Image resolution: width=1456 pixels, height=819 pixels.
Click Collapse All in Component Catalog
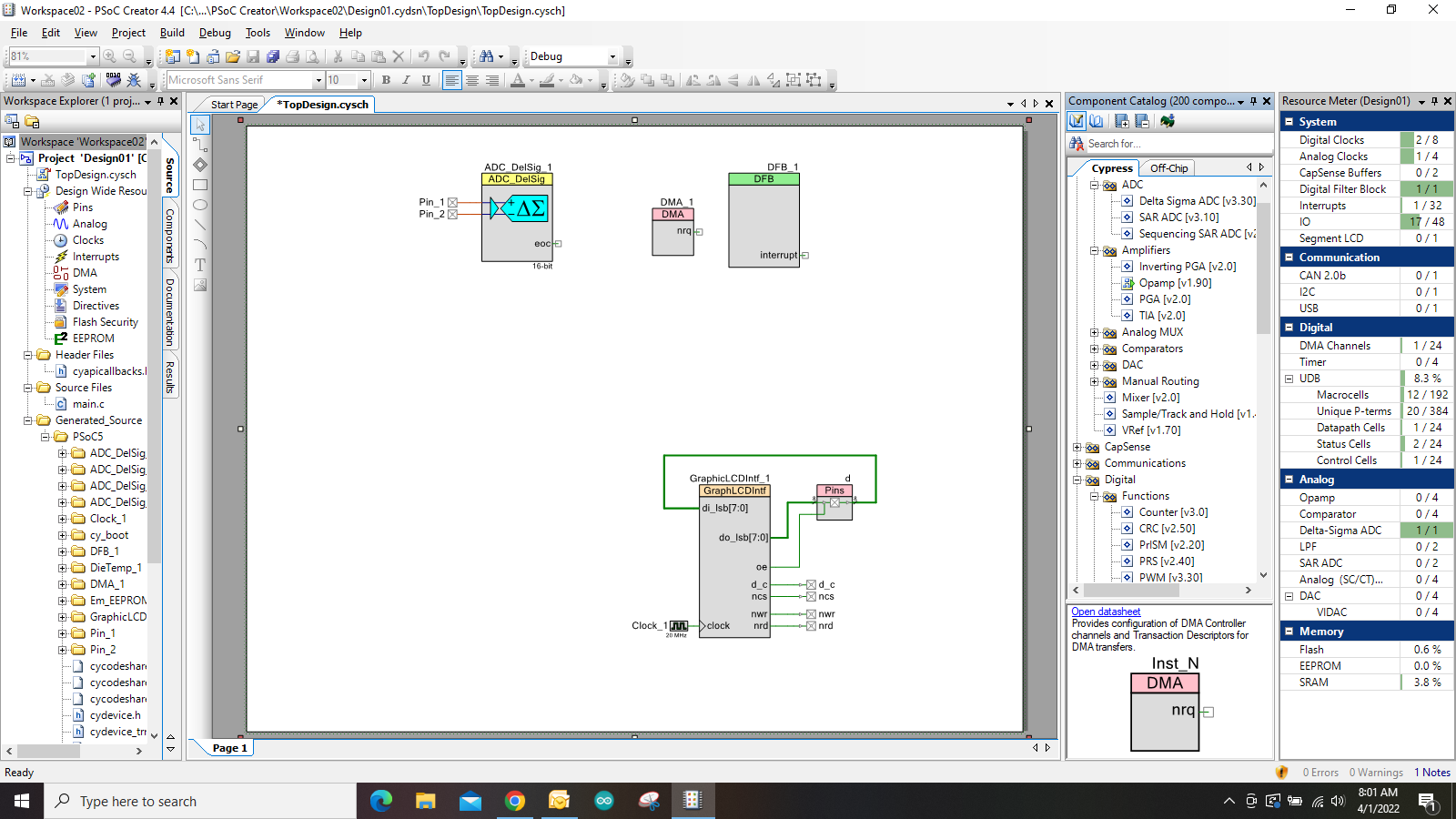1142,121
